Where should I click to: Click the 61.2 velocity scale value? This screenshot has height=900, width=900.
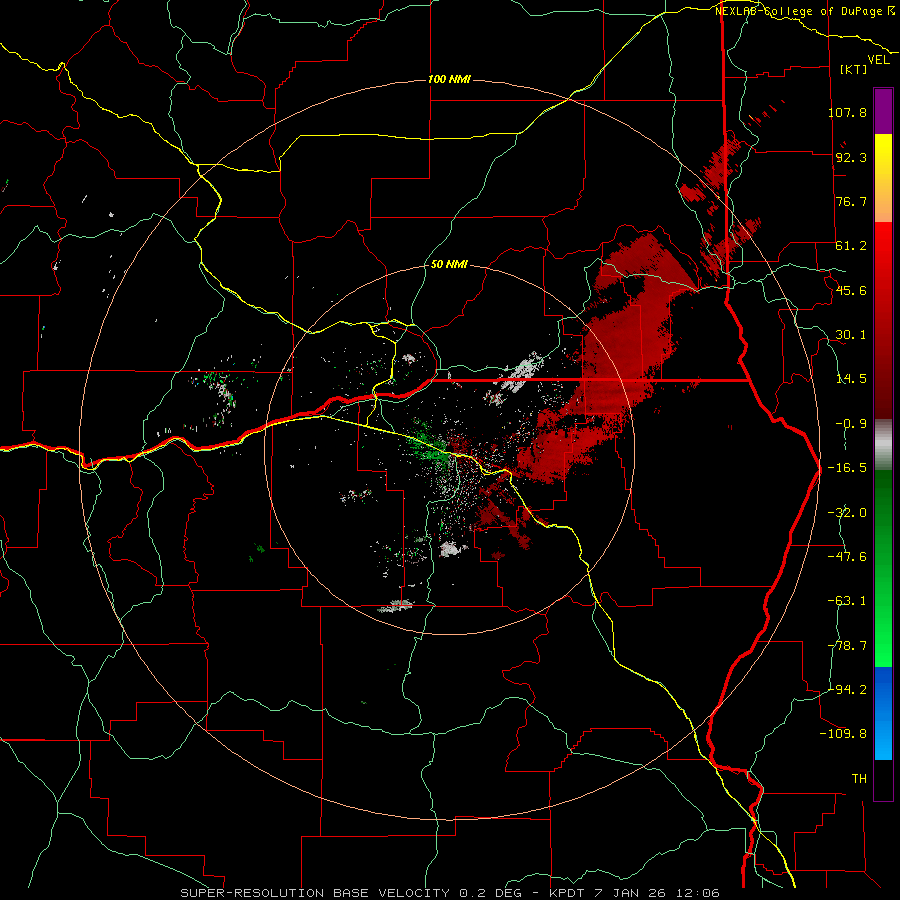point(851,246)
